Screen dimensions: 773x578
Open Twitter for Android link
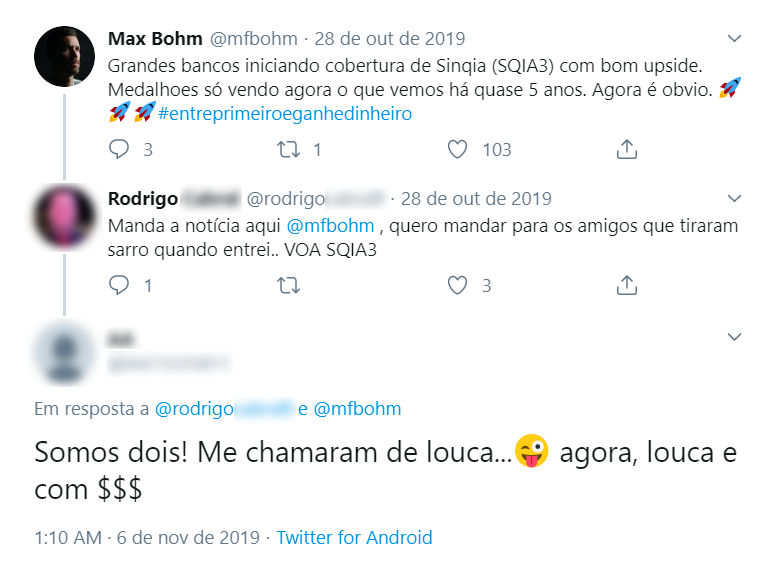(x=354, y=538)
